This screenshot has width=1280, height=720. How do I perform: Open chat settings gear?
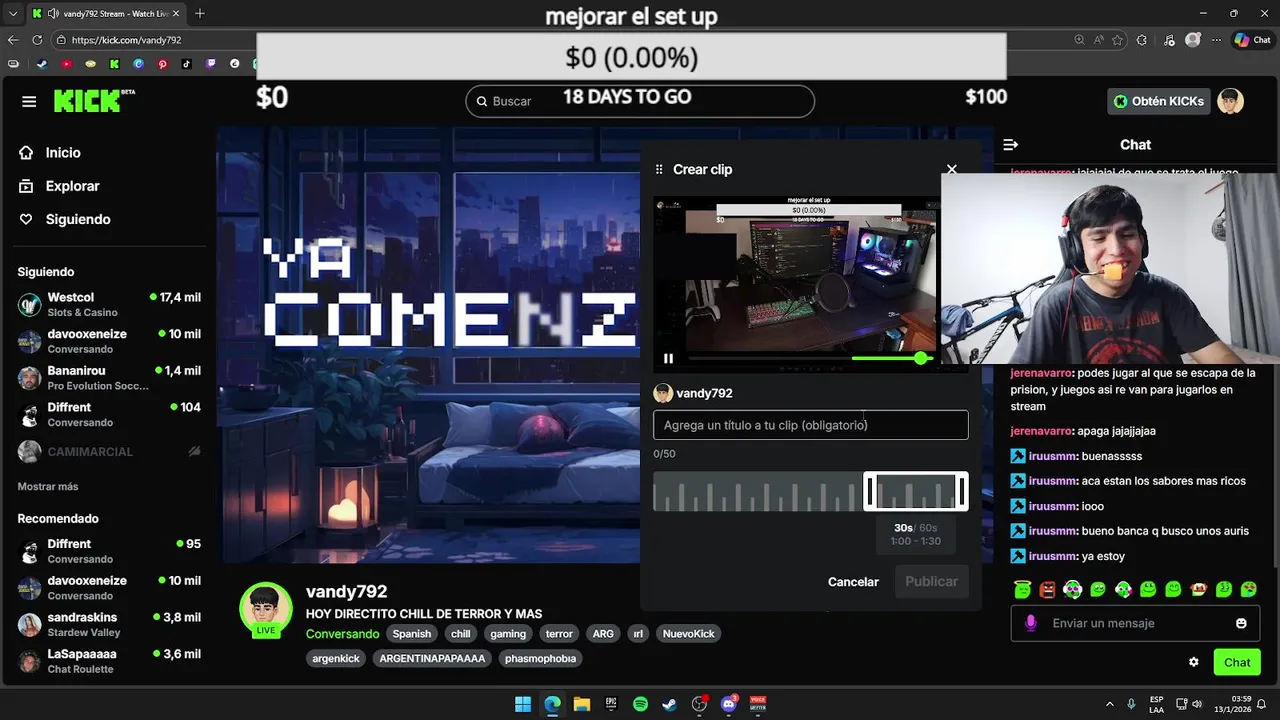coord(1193,662)
